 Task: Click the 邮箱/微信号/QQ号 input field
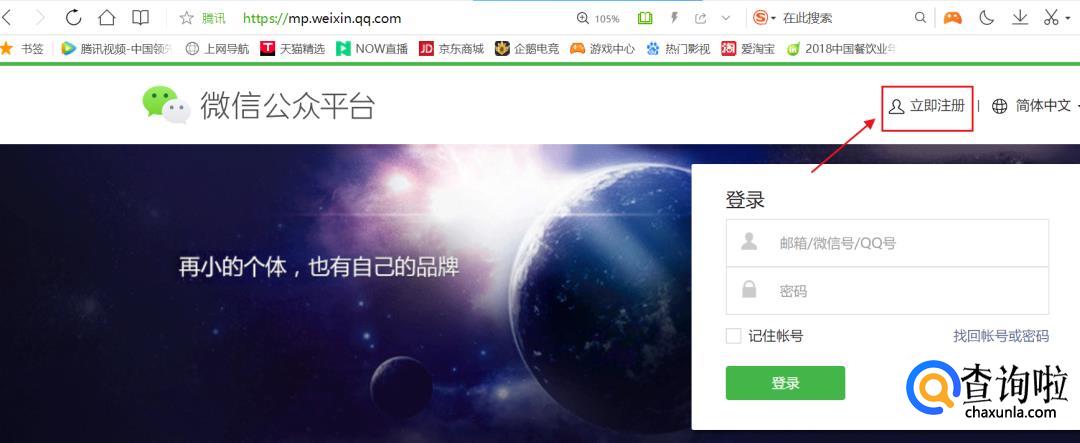click(x=887, y=243)
